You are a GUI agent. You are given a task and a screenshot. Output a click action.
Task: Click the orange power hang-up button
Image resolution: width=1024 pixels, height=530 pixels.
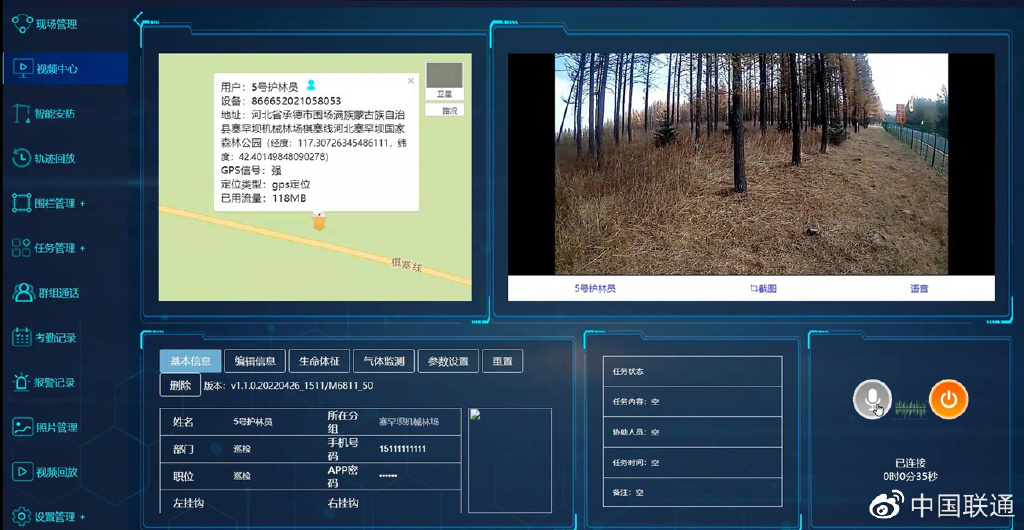pyautogui.click(x=948, y=399)
